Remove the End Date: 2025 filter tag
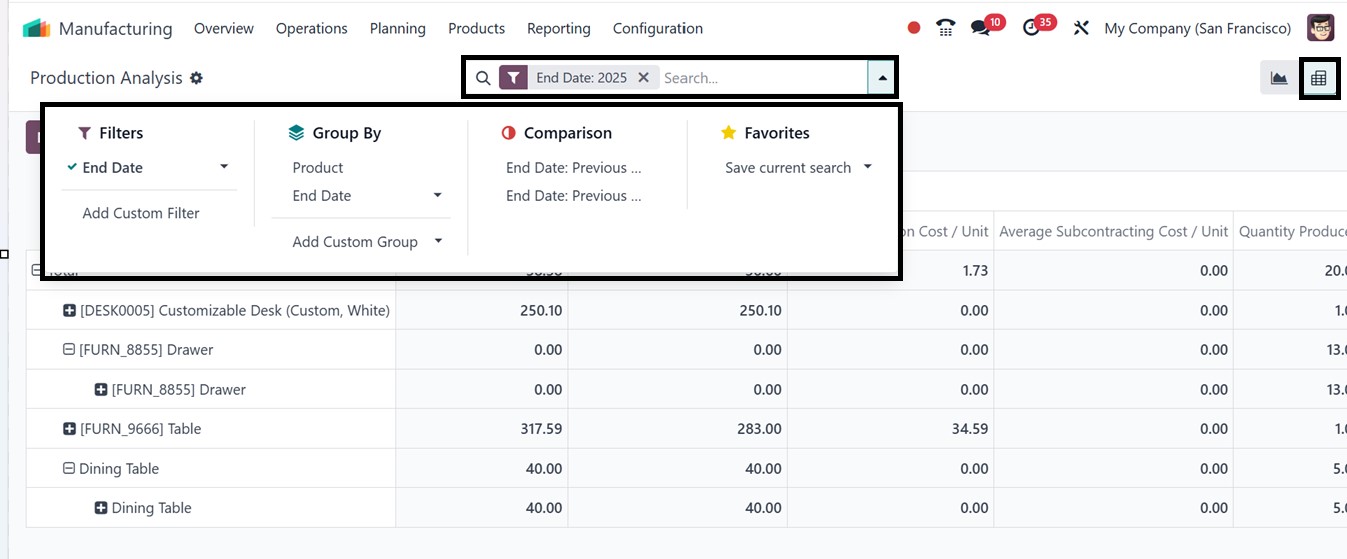This screenshot has height=559, width=1347. [644, 77]
